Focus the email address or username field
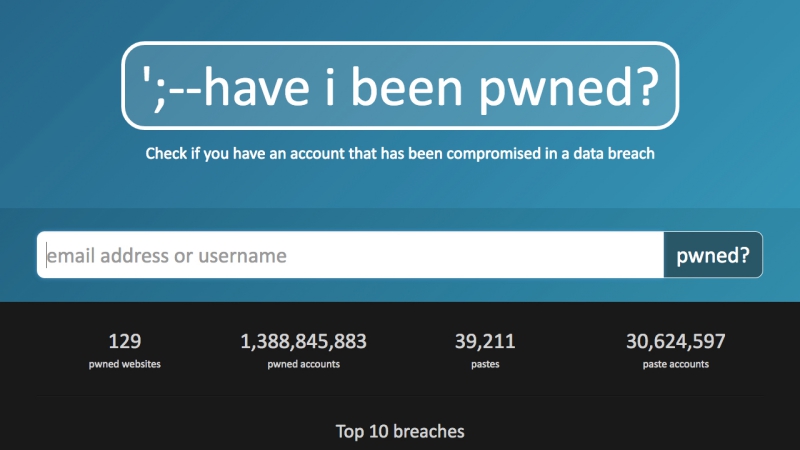Screen dimensions: 800x450 pos(350,256)
